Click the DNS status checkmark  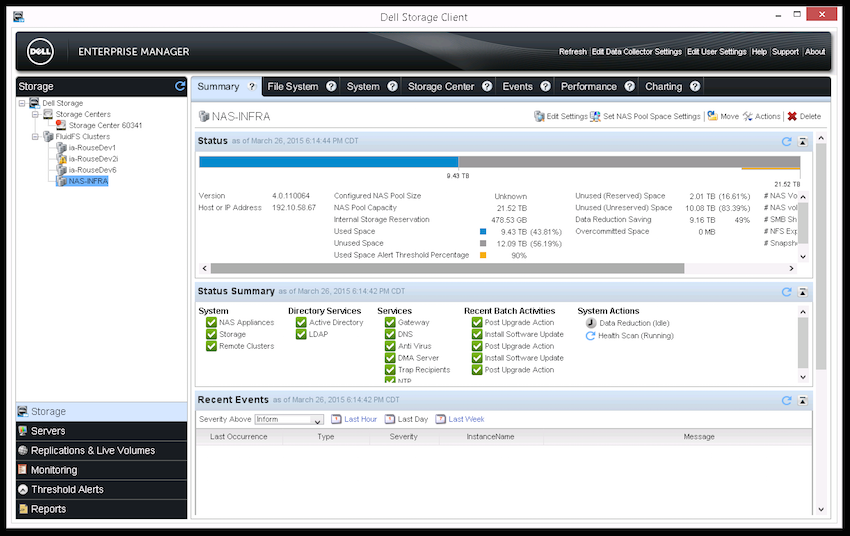(390, 334)
